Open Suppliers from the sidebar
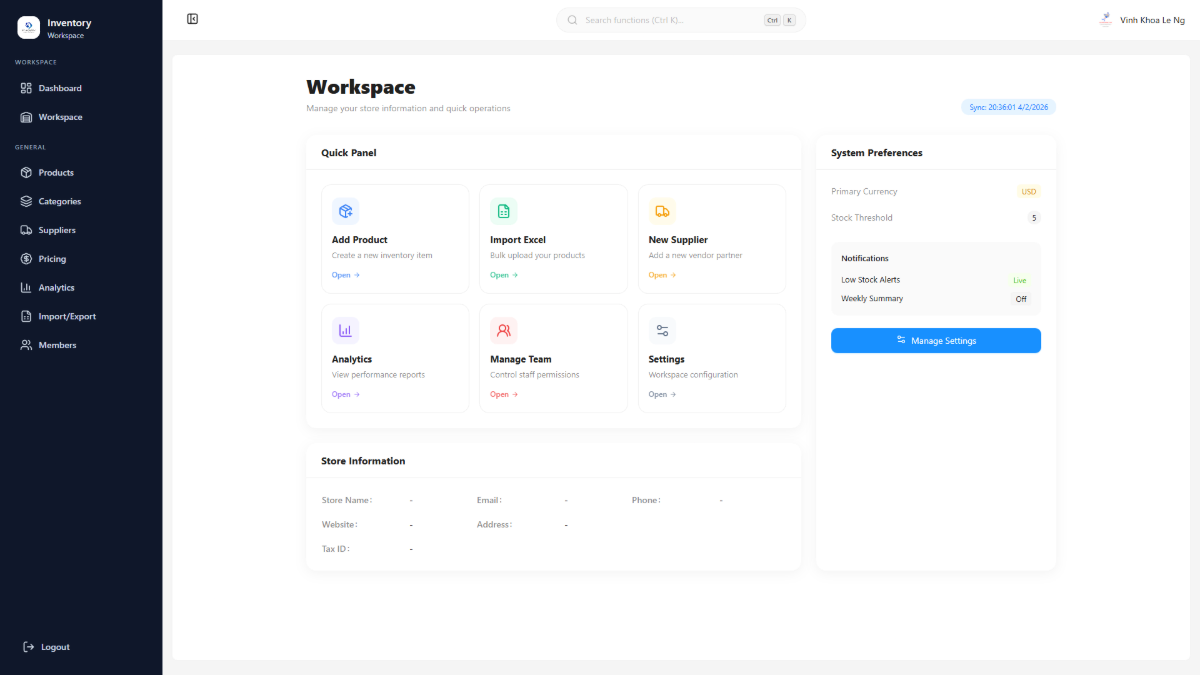This screenshot has height=675, width=1200. tap(24, 230)
